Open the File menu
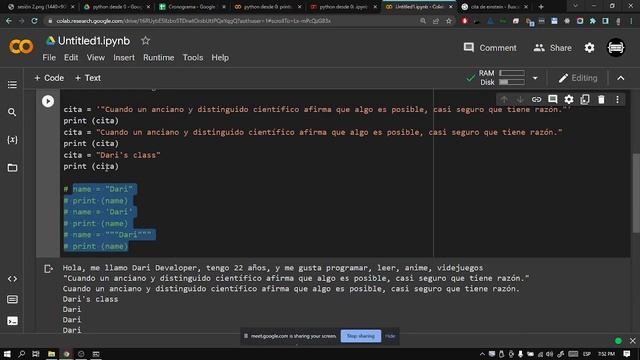Image resolution: width=640 pixels, height=360 pixels. pos(49,58)
